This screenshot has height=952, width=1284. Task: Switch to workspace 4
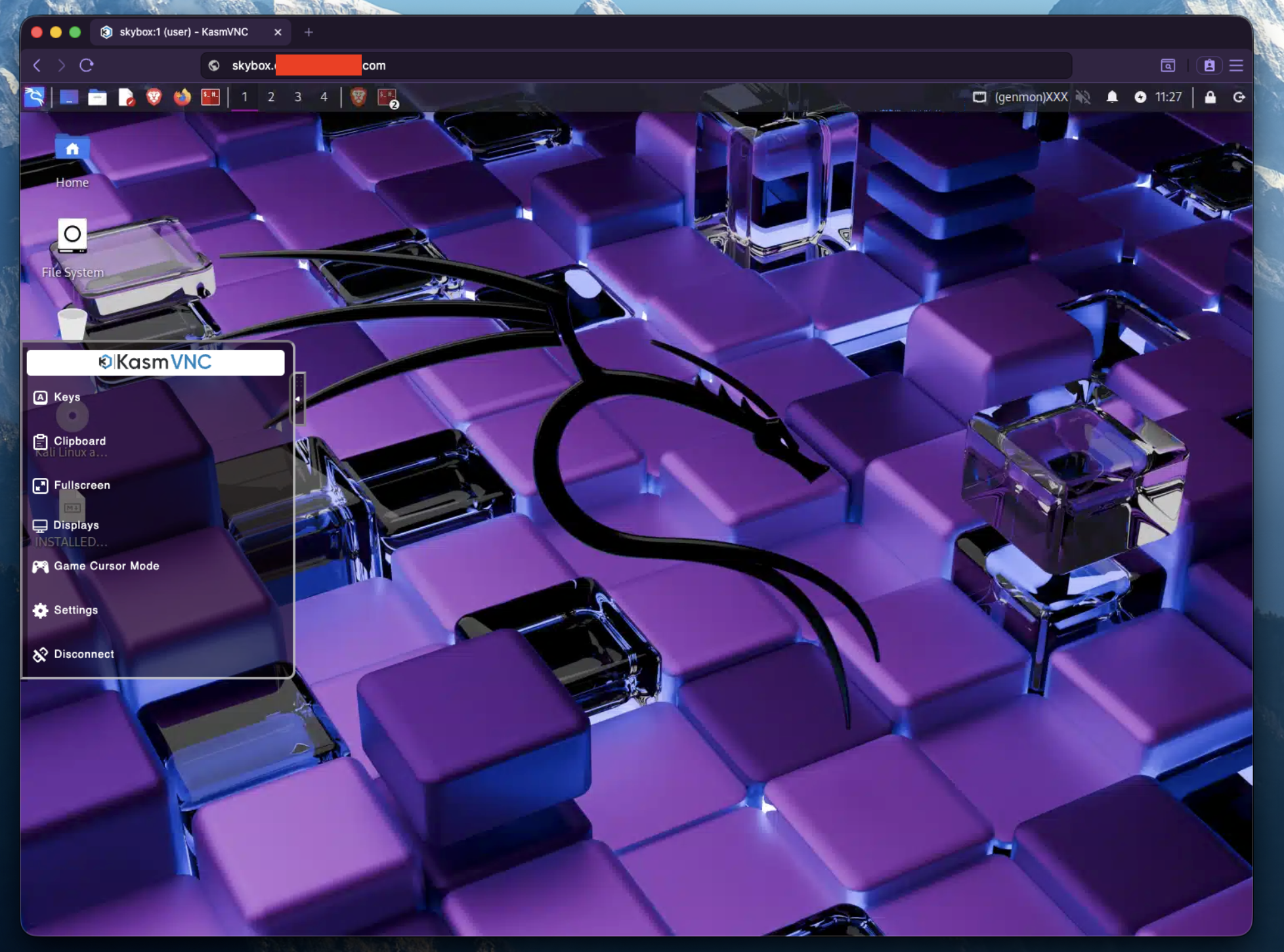(x=324, y=97)
